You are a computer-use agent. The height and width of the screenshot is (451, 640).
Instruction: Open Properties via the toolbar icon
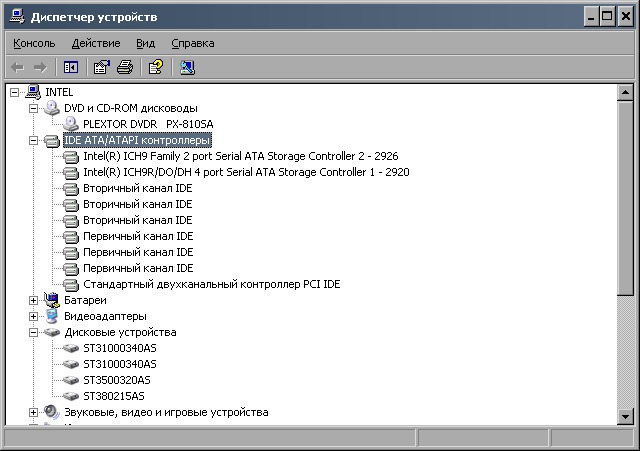tap(101, 68)
